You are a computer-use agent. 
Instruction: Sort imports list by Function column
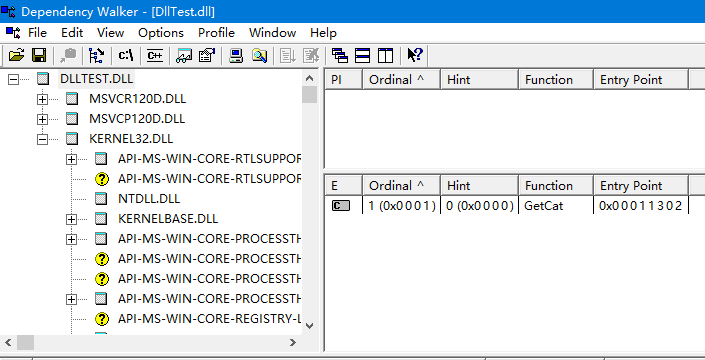pyautogui.click(x=556, y=80)
